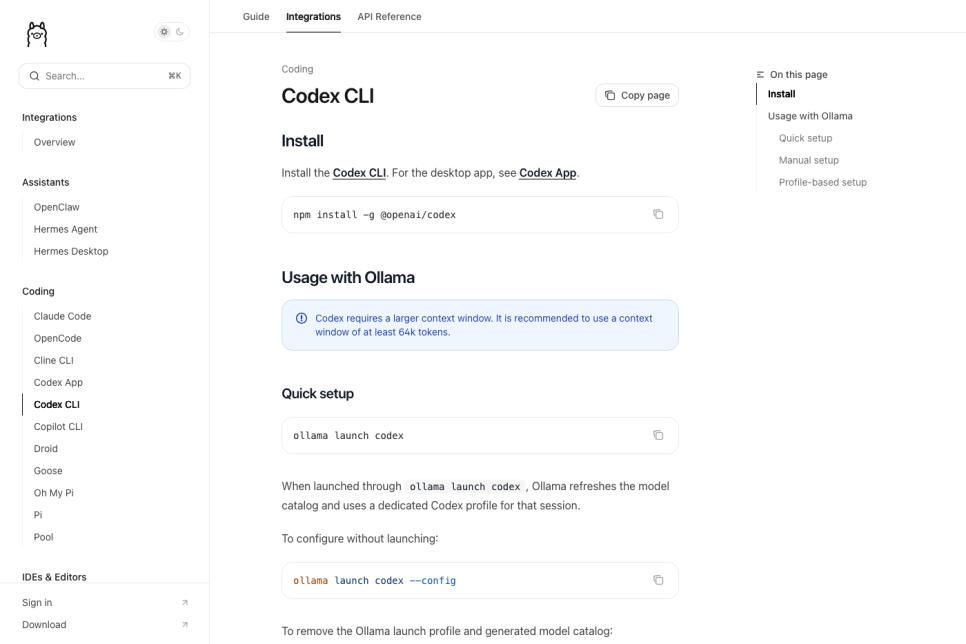The height and width of the screenshot is (644, 966).
Task: Jump to Profile-based setup section
Action: tap(822, 182)
